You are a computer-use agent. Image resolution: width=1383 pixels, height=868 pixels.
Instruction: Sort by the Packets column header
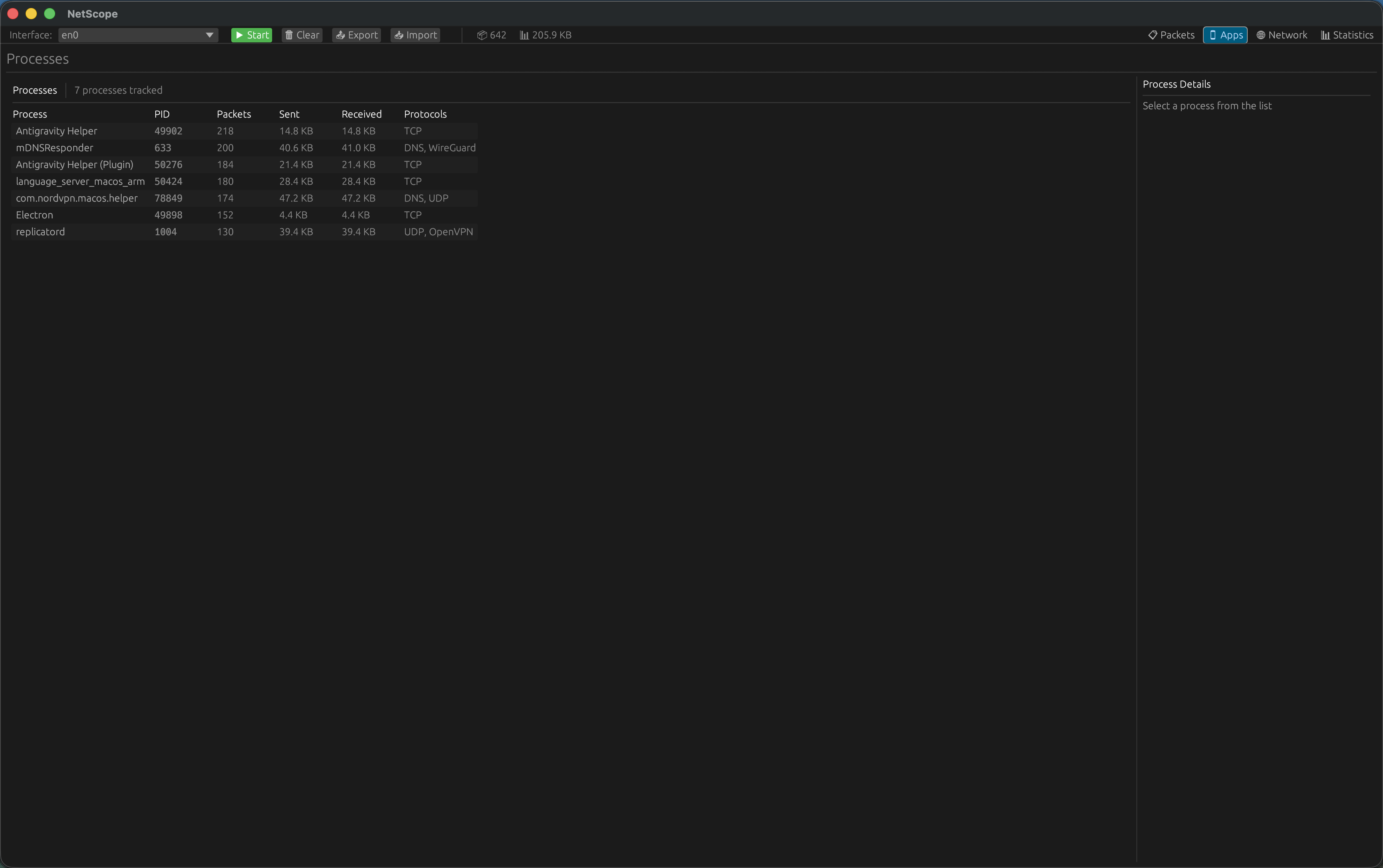click(234, 114)
